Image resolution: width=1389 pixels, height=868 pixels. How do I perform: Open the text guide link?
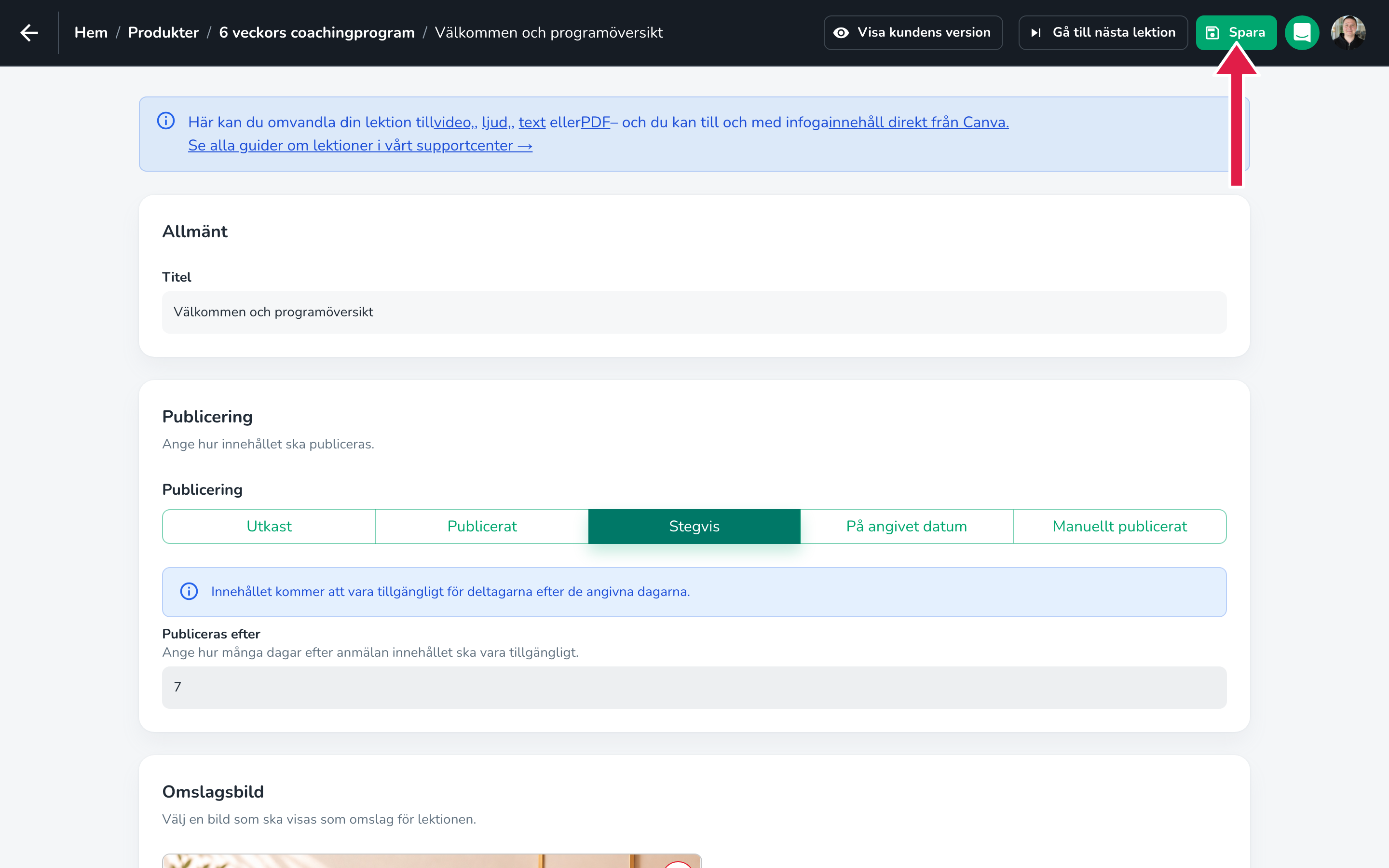coord(532,122)
